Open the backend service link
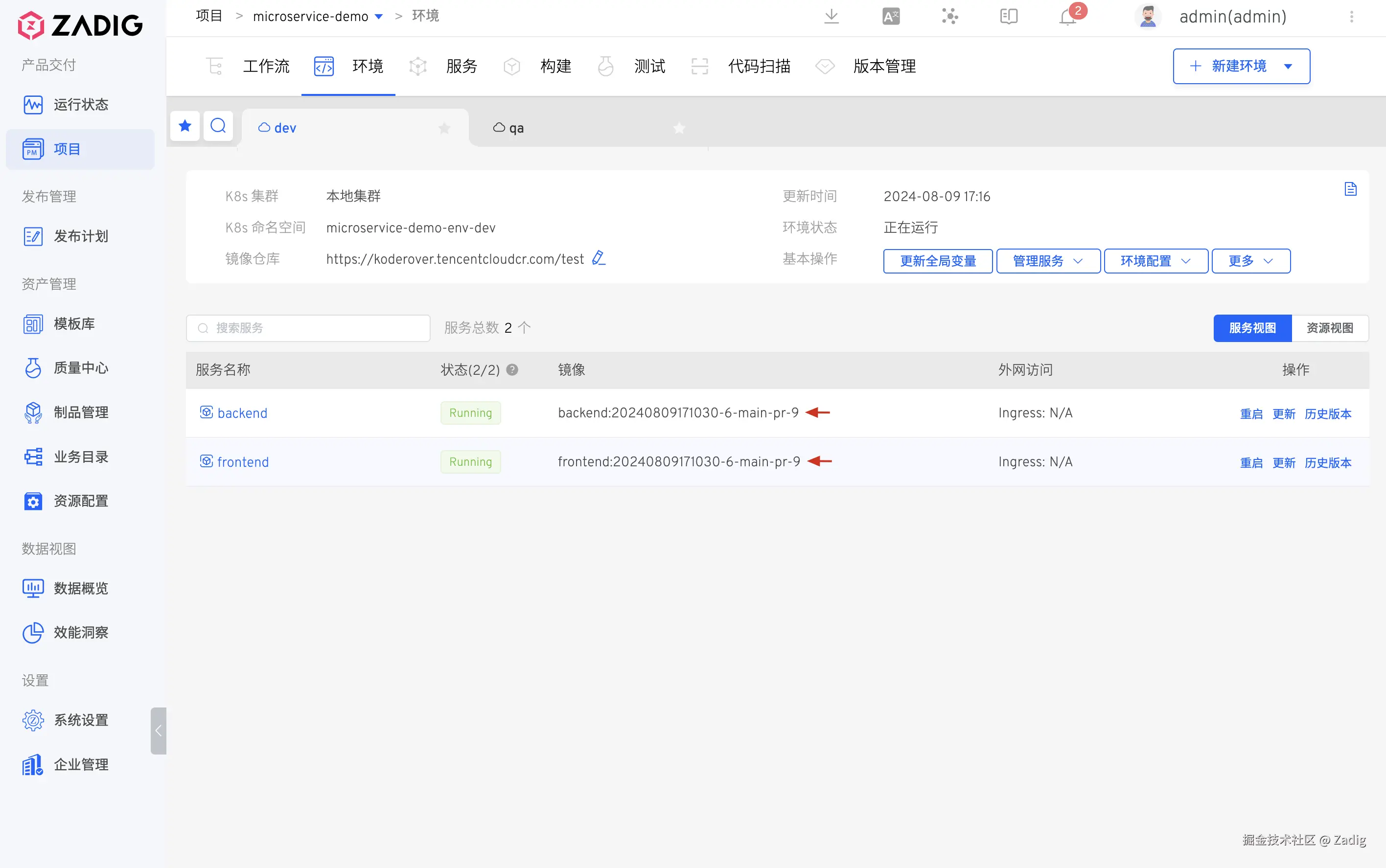Viewport: 1386px width, 868px height. 242,413
